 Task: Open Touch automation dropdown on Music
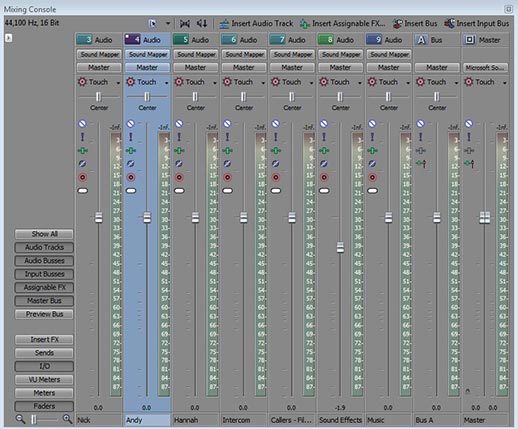coord(408,83)
